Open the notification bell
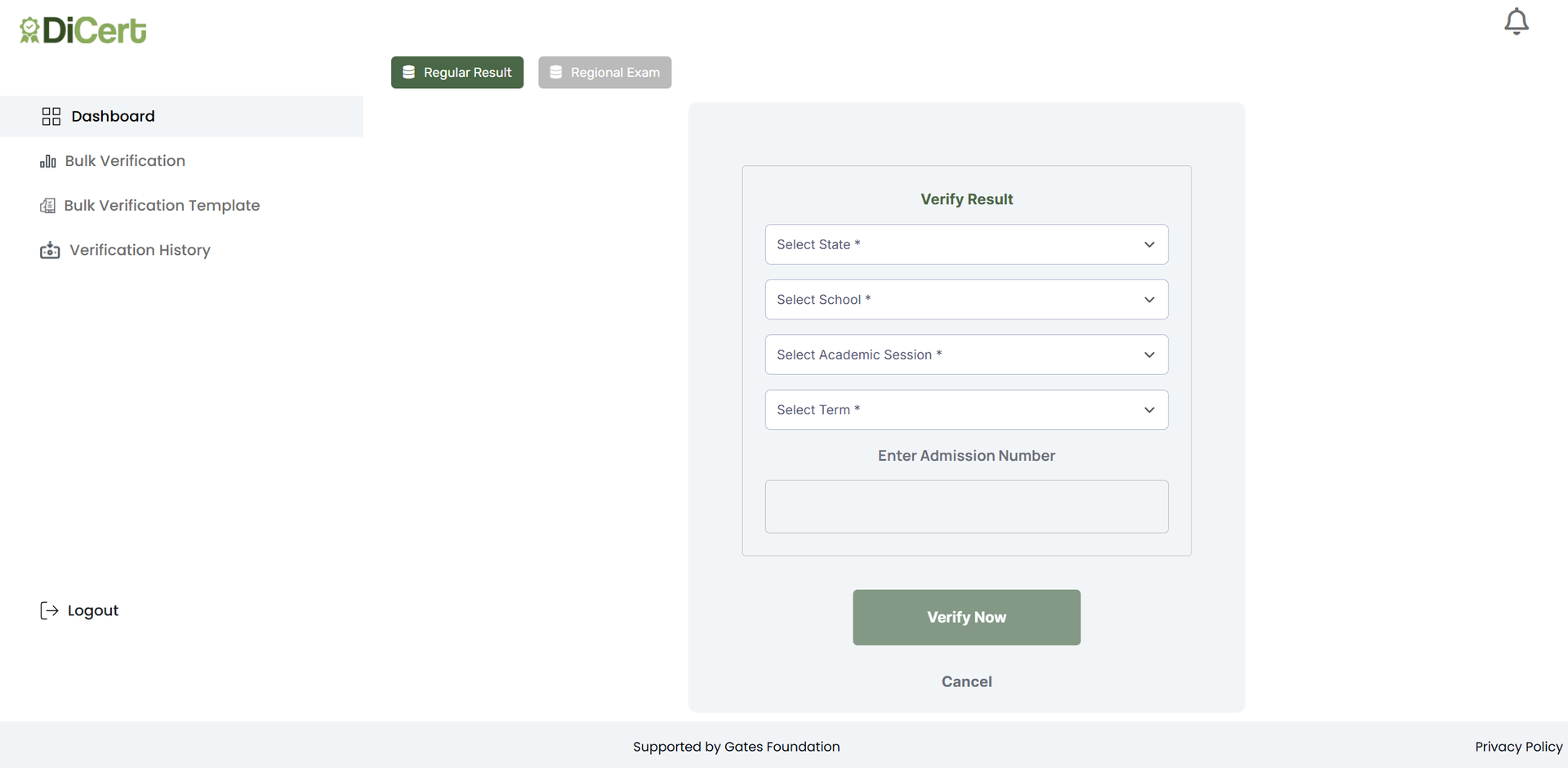1568x768 pixels. click(x=1517, y=22)
